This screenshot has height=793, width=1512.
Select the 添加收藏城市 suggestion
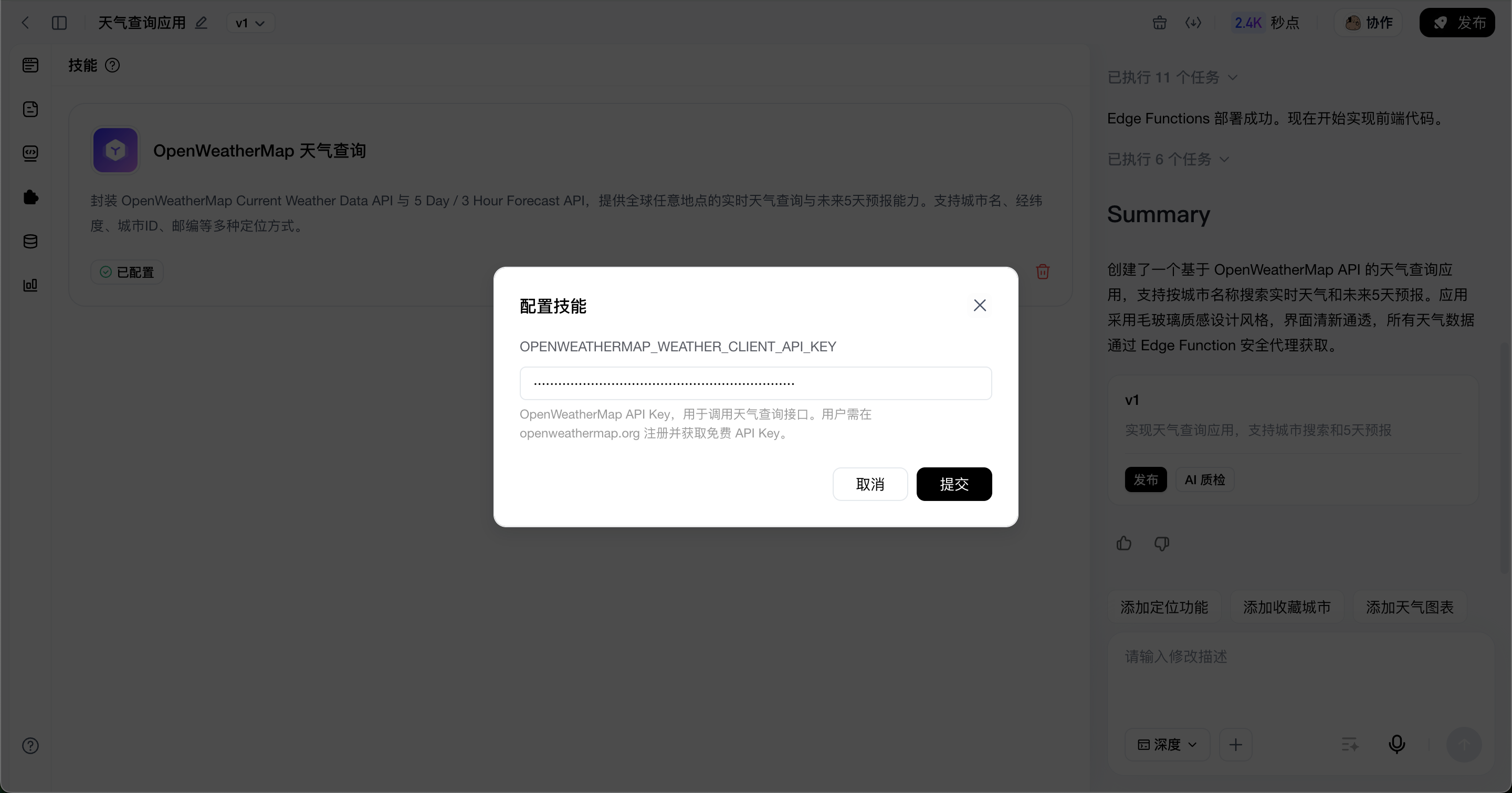1287,607
